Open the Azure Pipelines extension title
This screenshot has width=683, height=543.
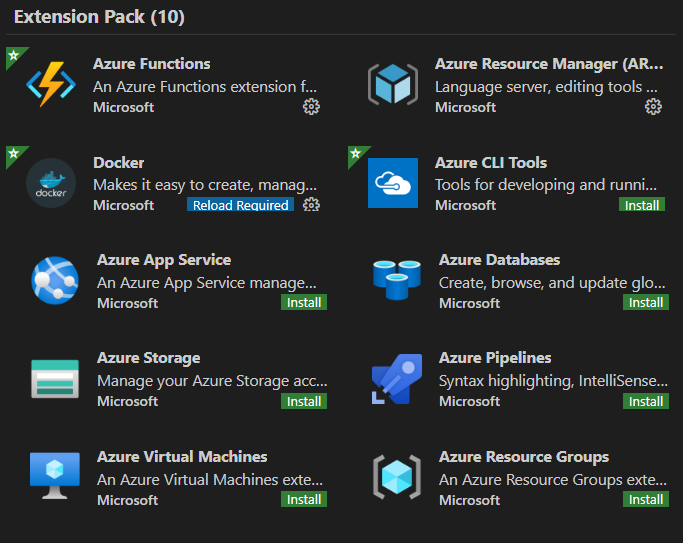click(495, 358)
